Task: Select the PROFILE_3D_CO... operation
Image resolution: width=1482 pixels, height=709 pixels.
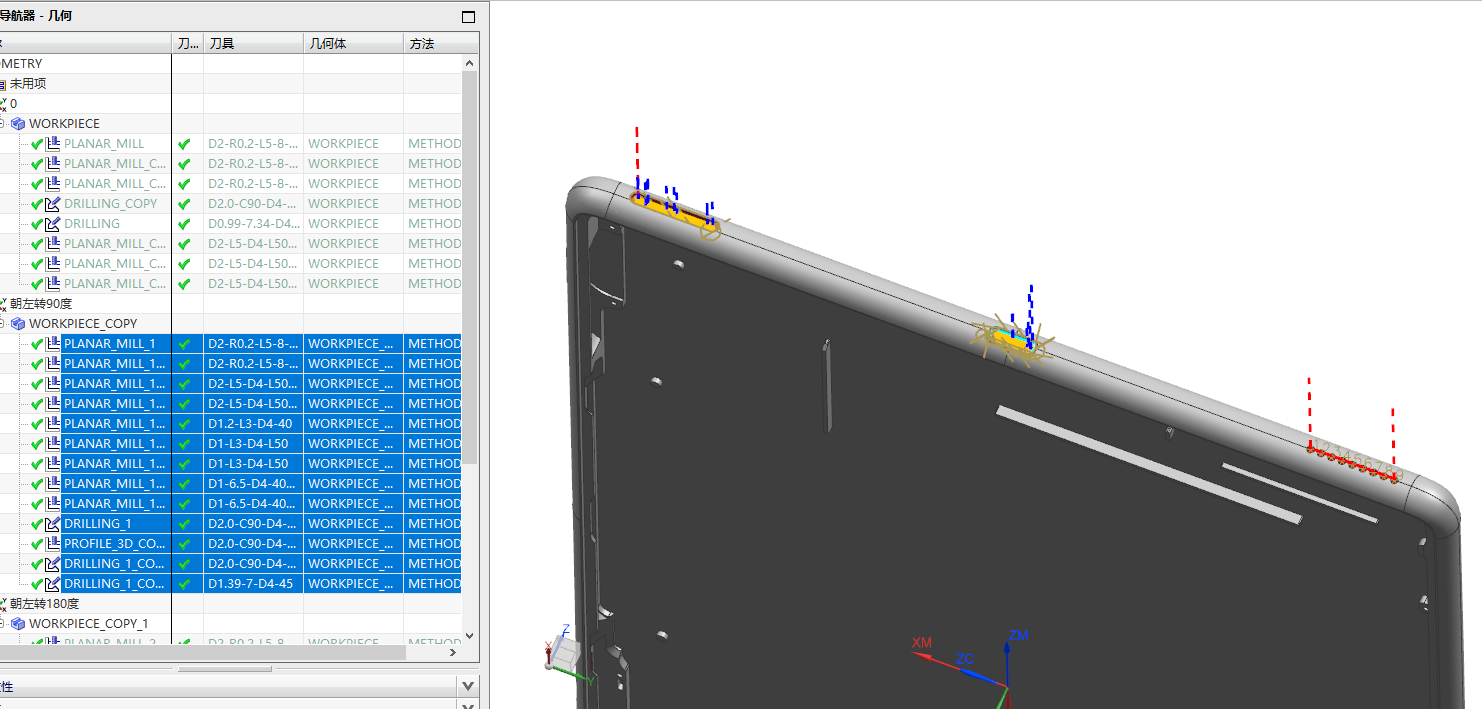Action: click(115, 544)
